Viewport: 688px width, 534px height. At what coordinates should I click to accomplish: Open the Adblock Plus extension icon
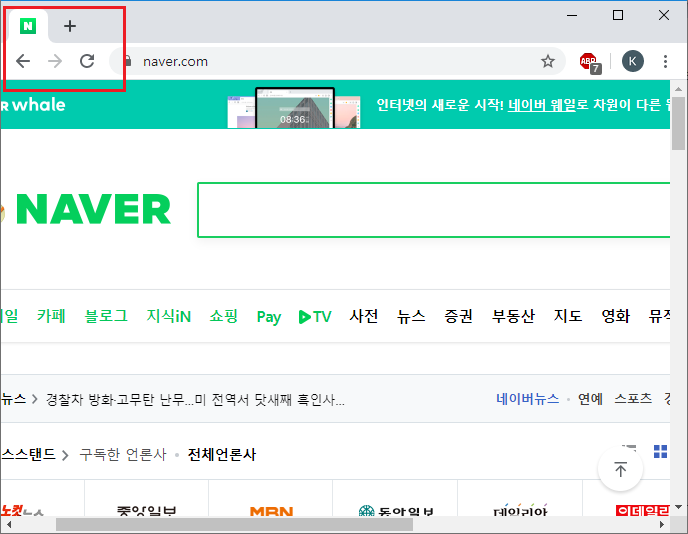pos(589,62)
